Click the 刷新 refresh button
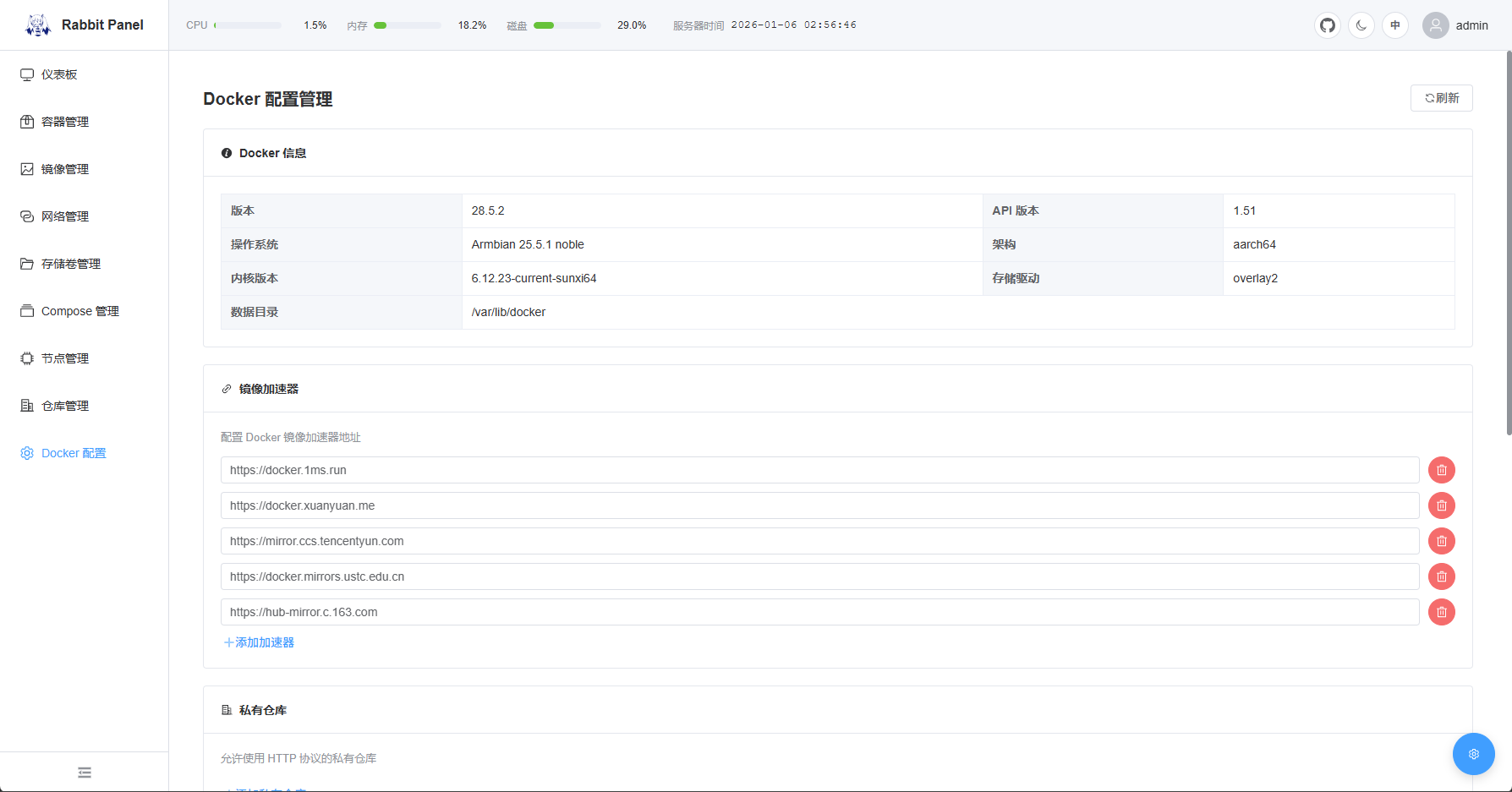 click(1442, 98)
